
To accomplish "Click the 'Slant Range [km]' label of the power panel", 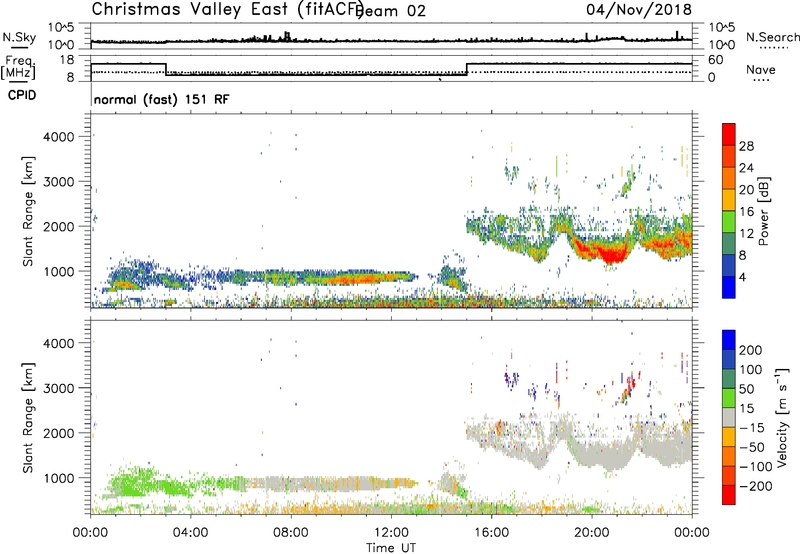I will coord(28,211).
